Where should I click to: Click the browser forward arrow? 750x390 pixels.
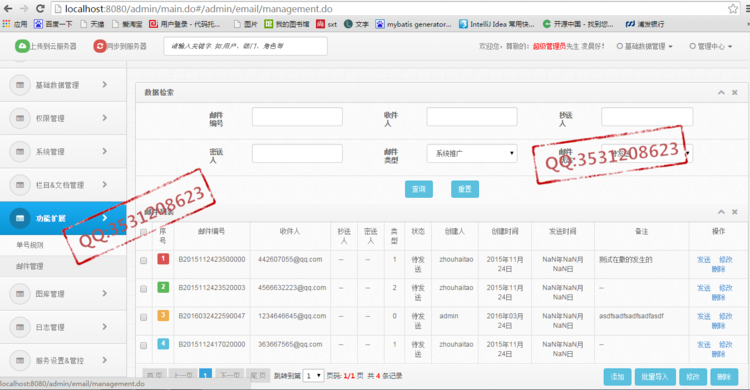point(24,9)
